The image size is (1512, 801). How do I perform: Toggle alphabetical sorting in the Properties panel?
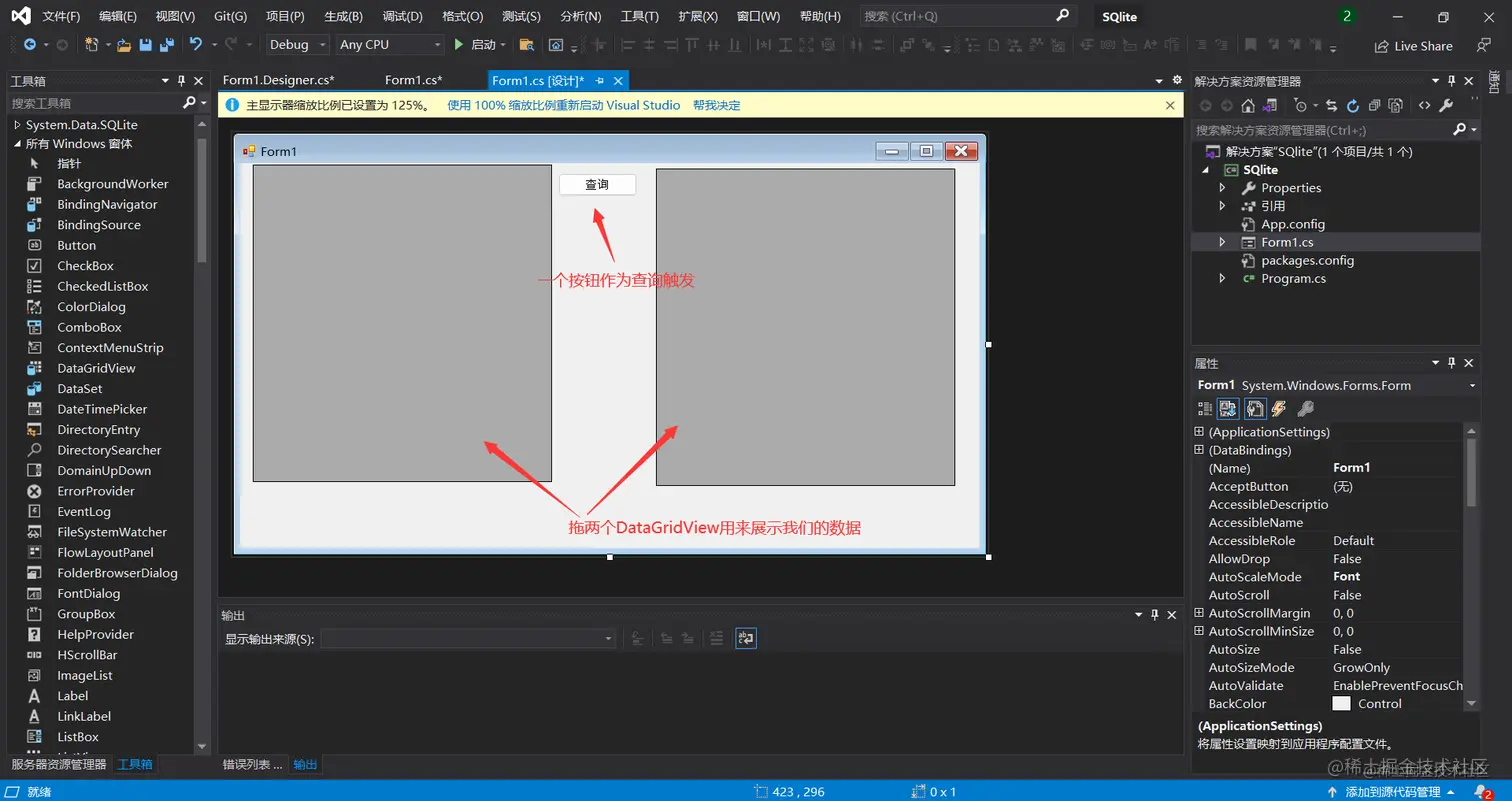[1228, 409]
